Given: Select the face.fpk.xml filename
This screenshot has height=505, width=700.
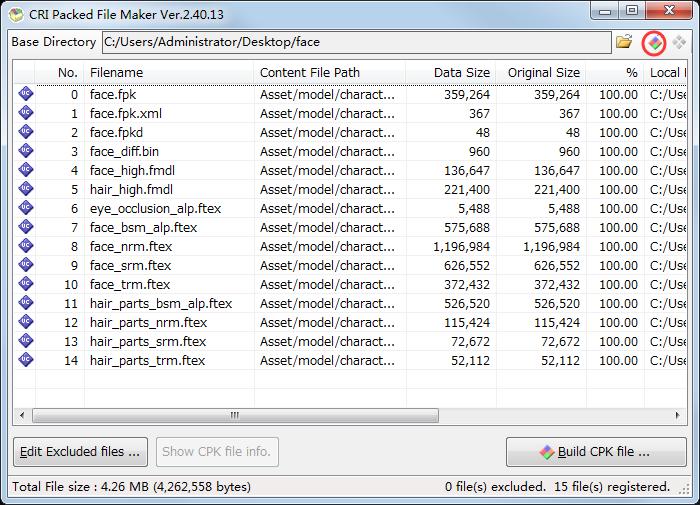Looking at the screenshot, I should pos(126,113).
